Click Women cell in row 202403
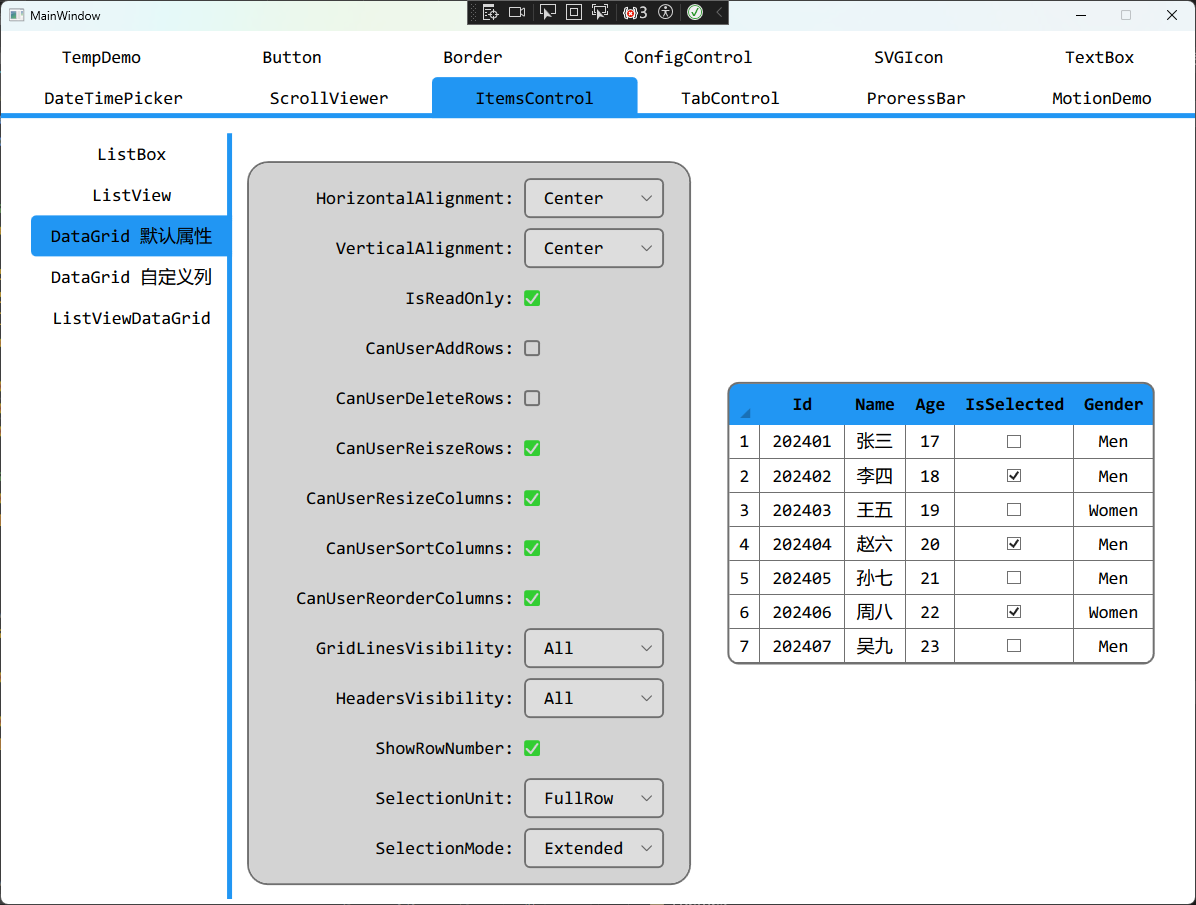The image size is (1196, 905). [x=1113, y=510]
